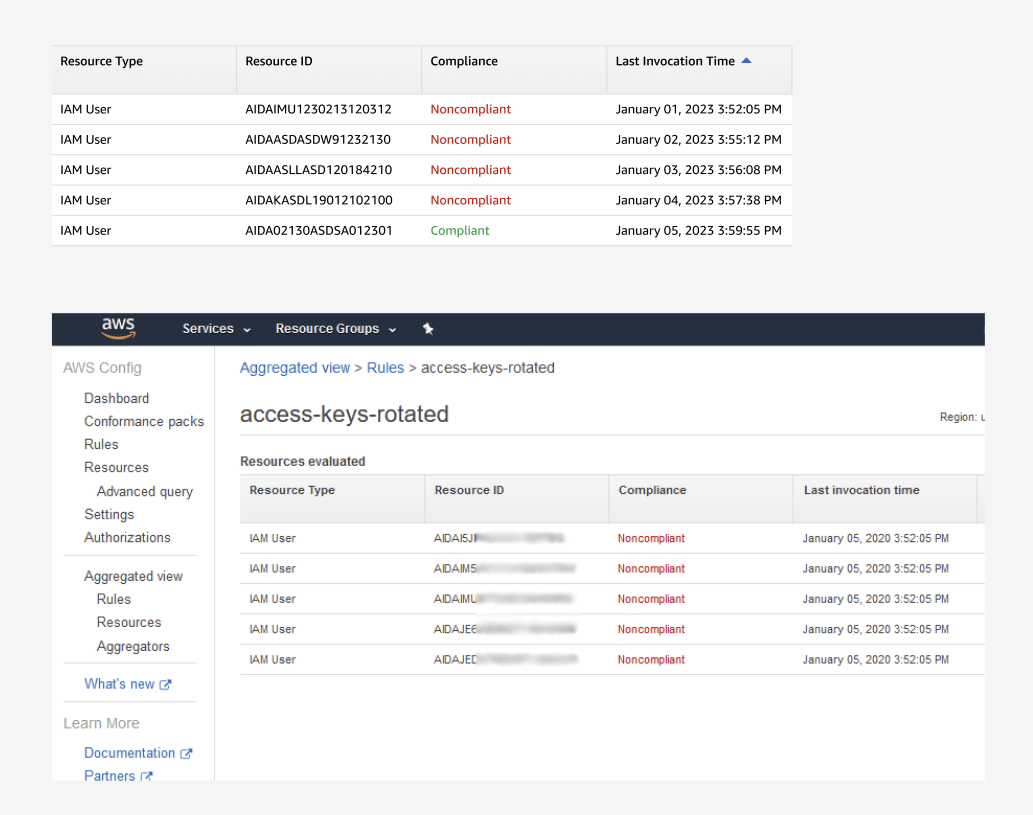Viewport: 1033px width, 815px height.
Task: Select Resources under Aggregated view
Action: click(129, 622)
